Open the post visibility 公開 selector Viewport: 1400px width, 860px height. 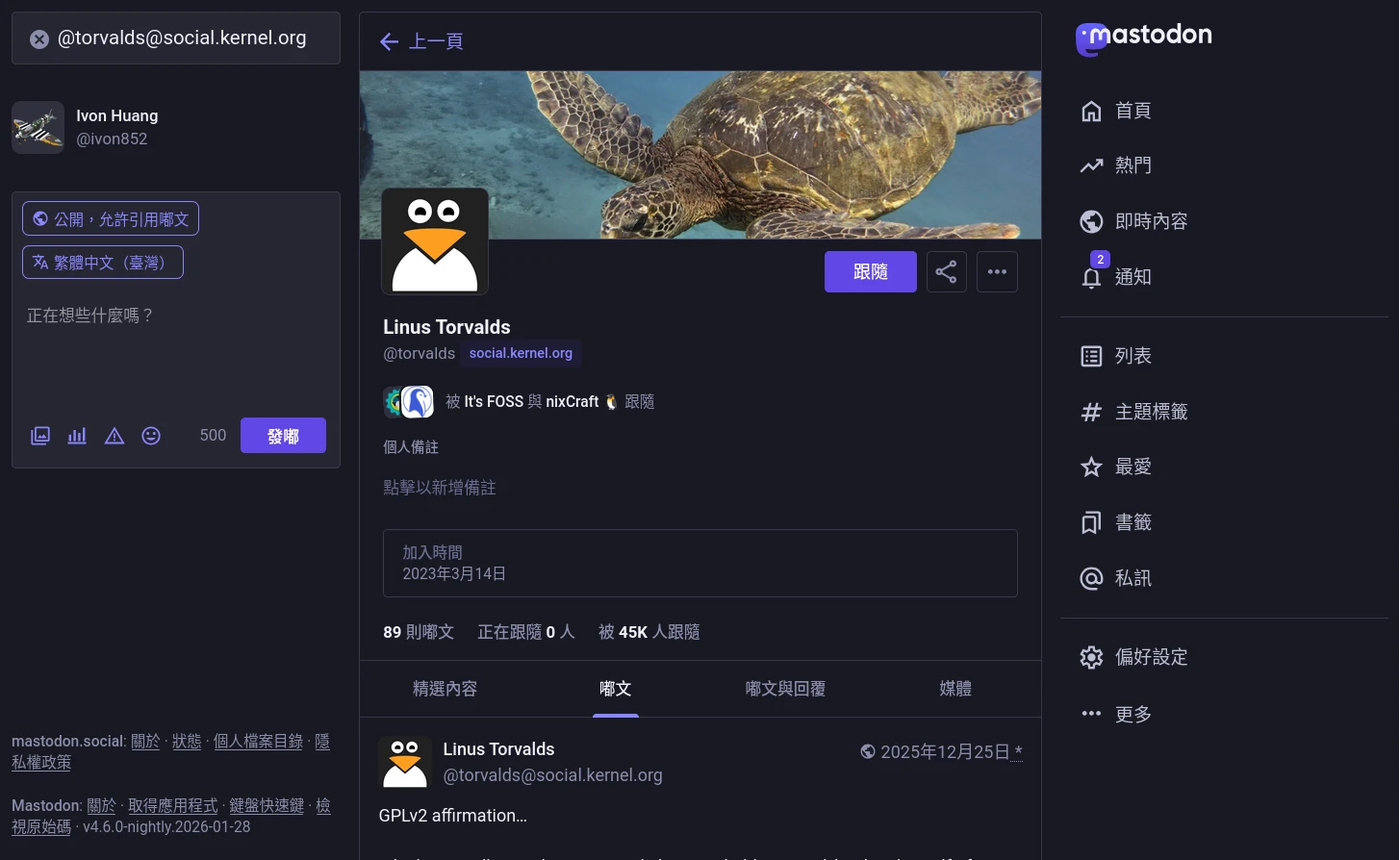pos(111,219)
